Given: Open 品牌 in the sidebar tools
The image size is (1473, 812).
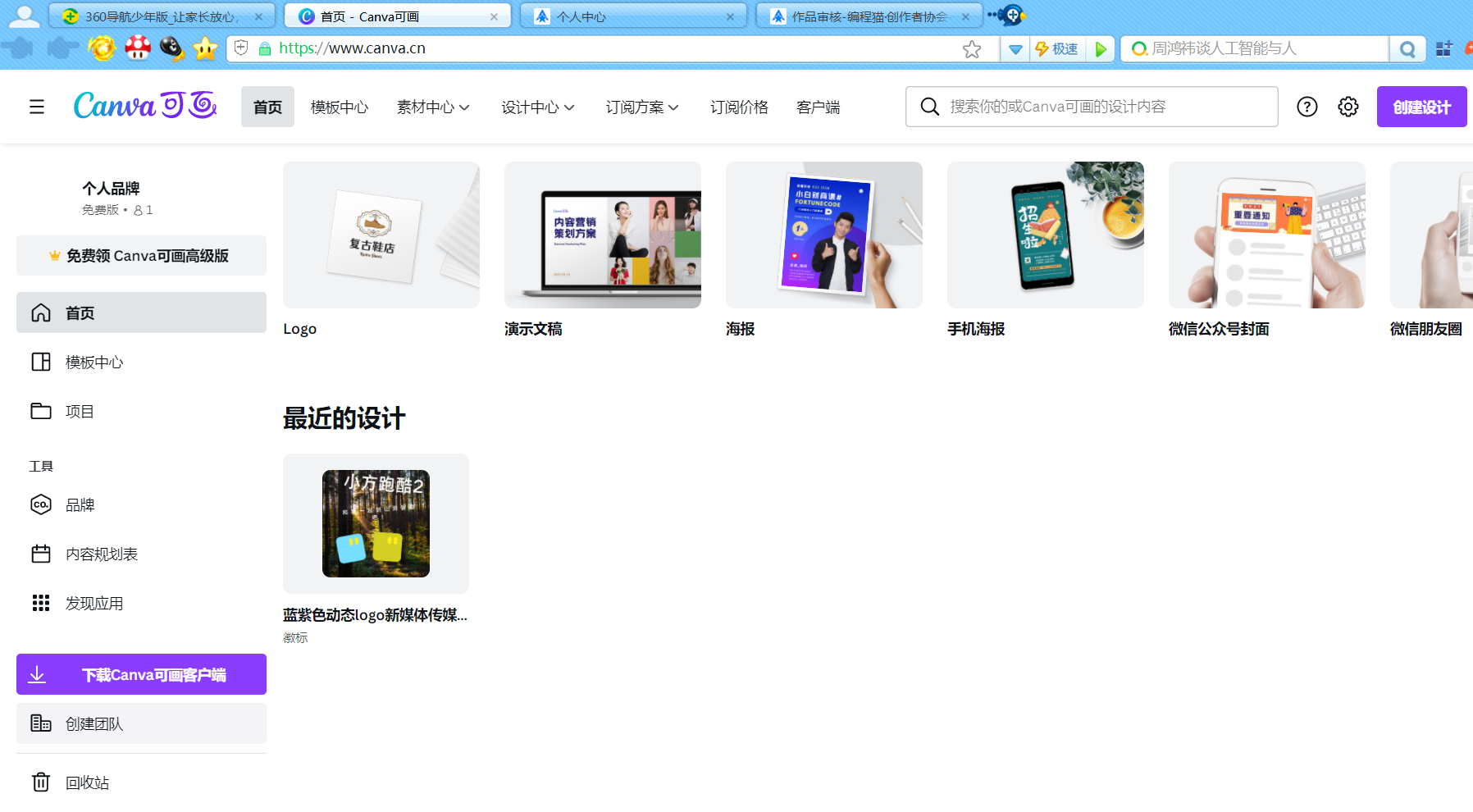Looking at the screenshot, I should point(141,504).
